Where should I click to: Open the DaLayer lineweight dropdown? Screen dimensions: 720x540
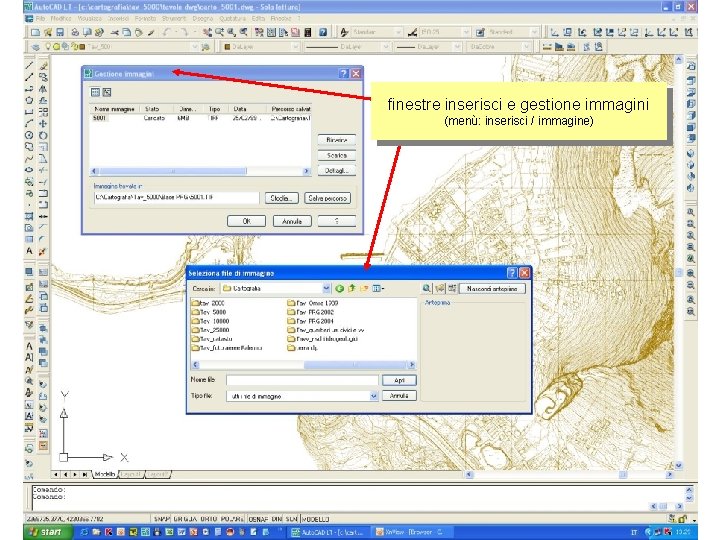[457, 47]
